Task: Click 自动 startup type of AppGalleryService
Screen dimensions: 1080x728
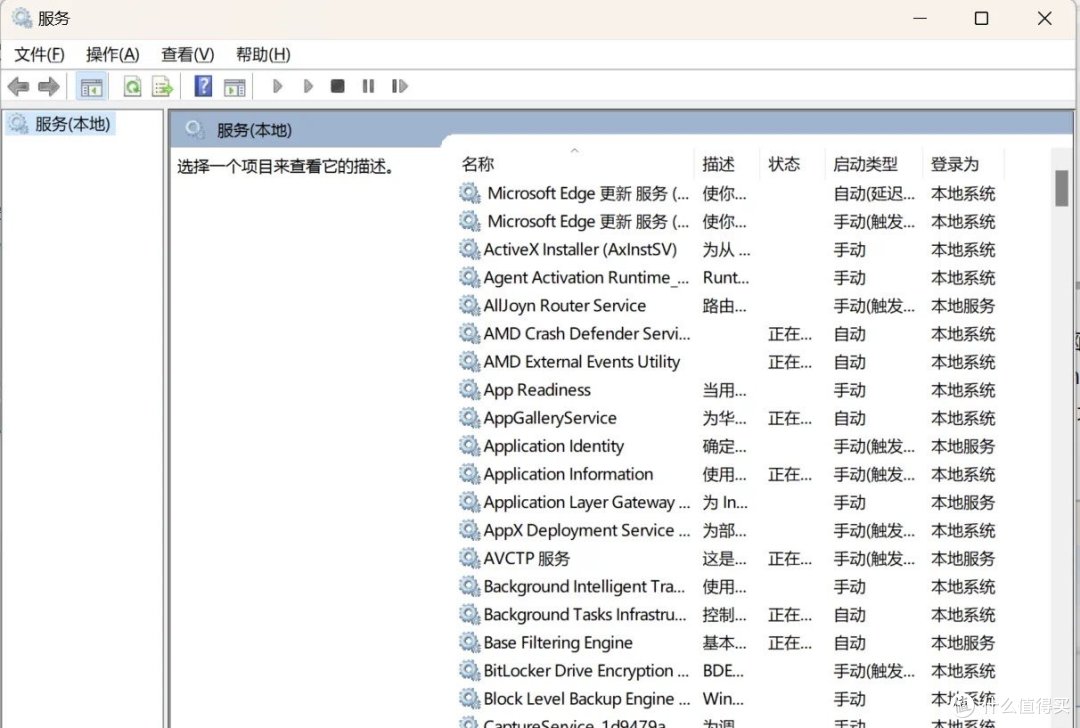Action: (849, 418)
